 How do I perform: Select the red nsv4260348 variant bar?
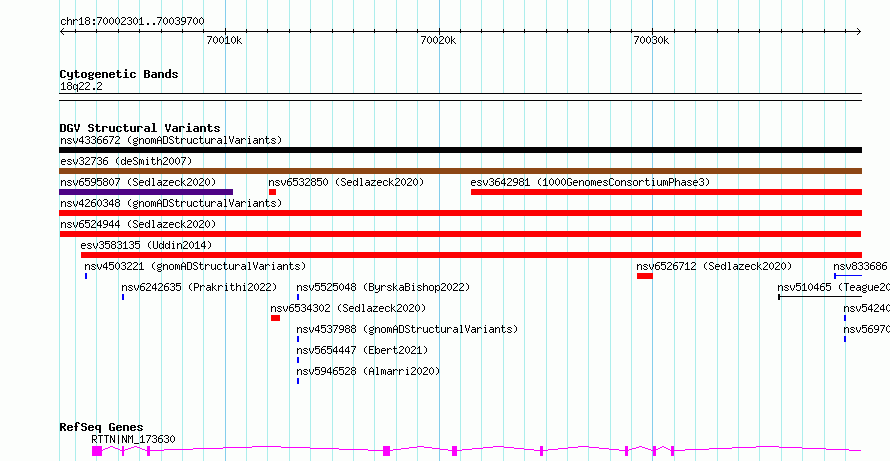(x=460, y=213)
